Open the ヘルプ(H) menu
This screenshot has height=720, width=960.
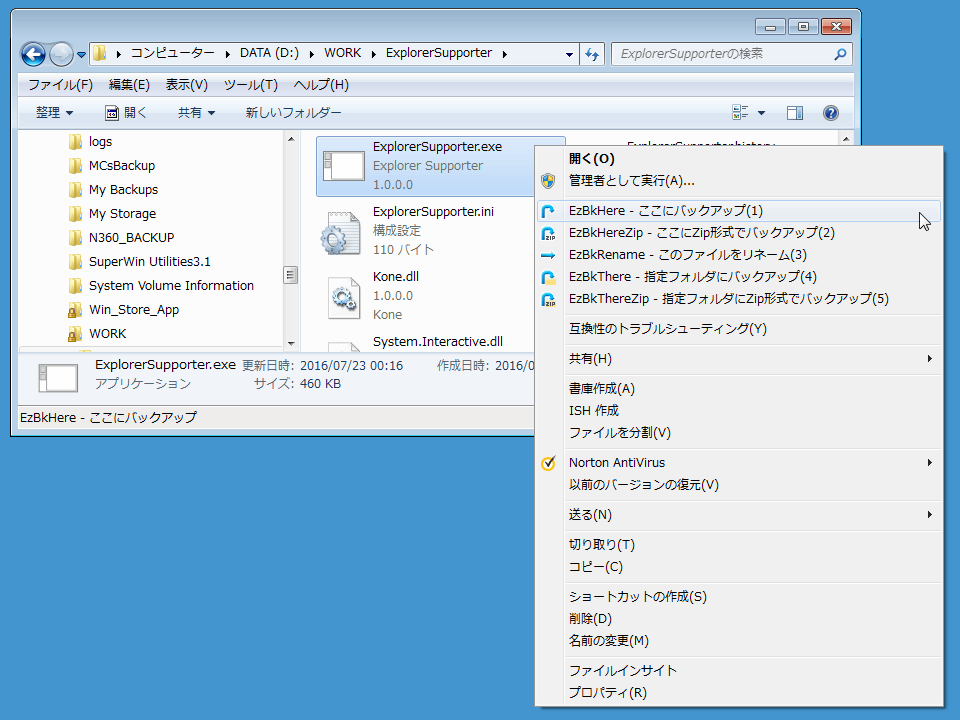click(x=321, y=84)
